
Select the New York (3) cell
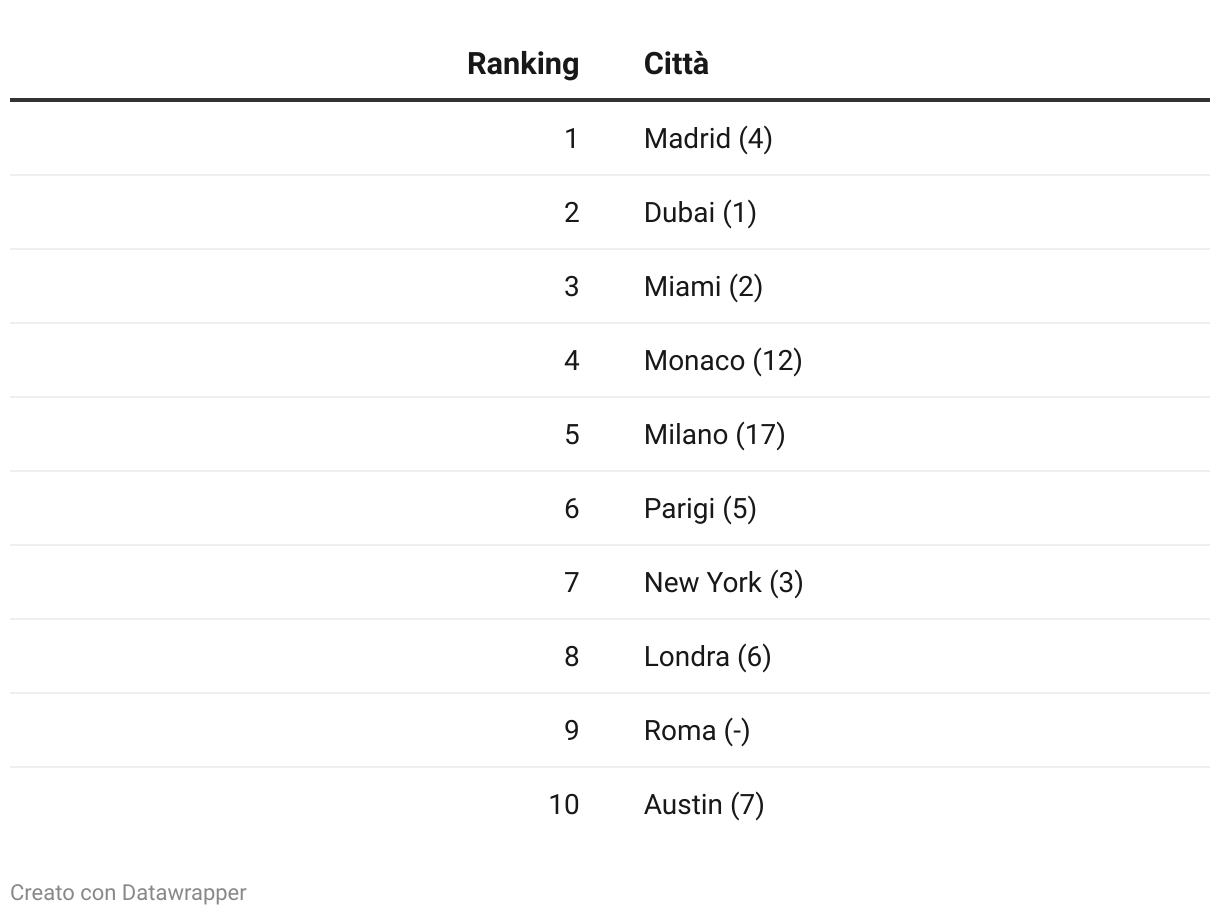[723, 582]
